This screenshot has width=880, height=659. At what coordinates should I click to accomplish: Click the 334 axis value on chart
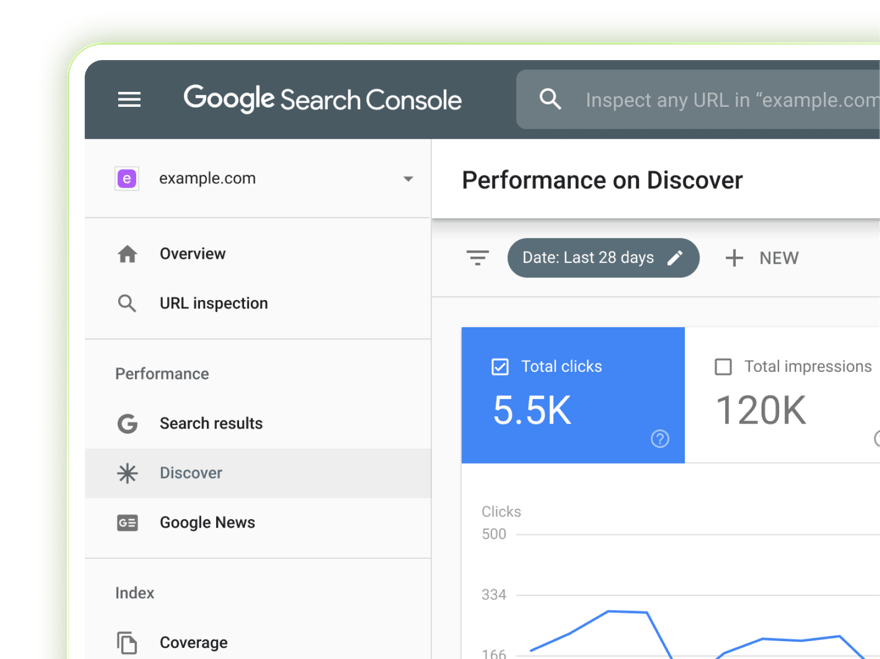point(494,594)
